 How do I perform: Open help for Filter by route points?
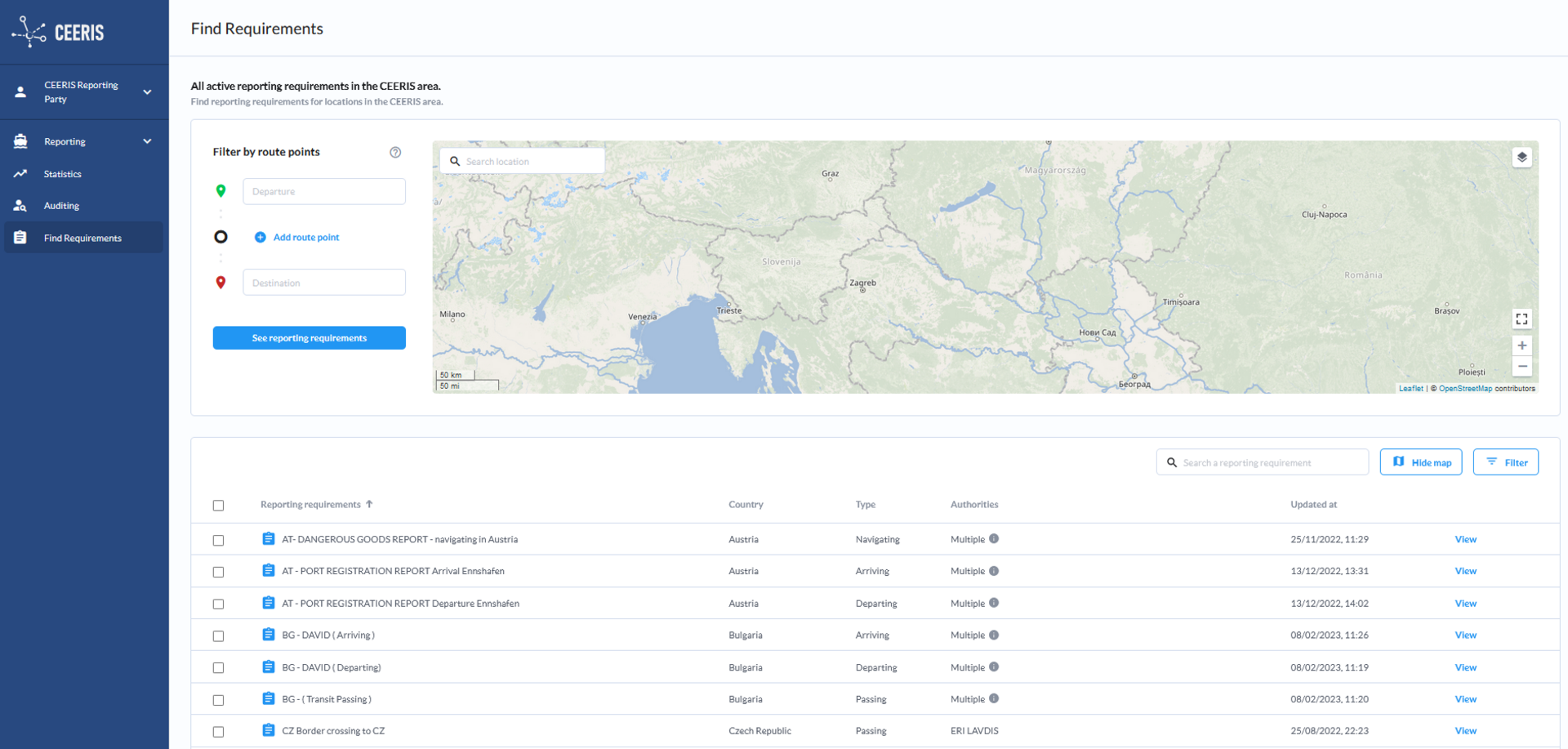tap(395, 153)
